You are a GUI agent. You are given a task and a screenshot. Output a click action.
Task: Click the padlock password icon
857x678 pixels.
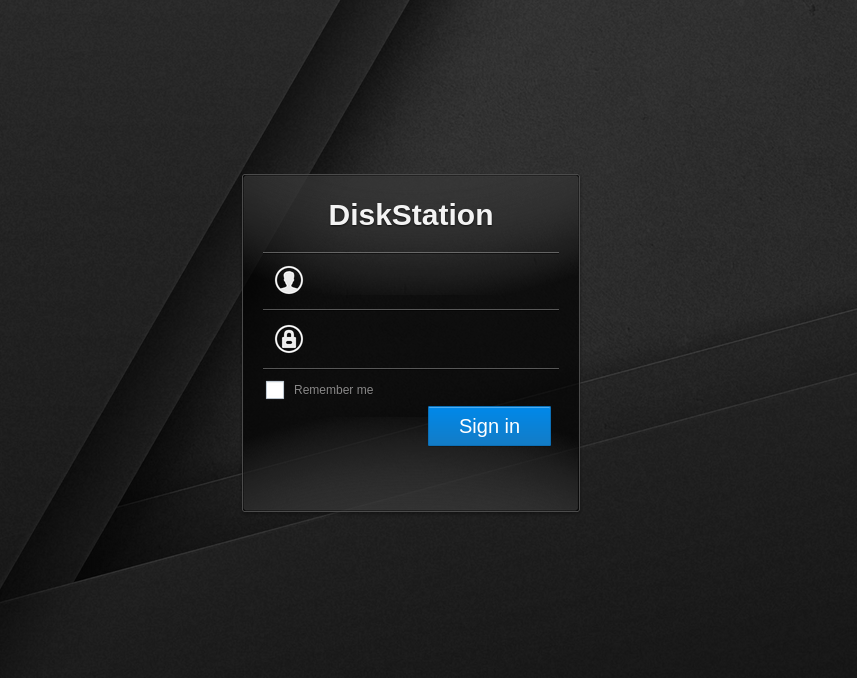(289, 339)
